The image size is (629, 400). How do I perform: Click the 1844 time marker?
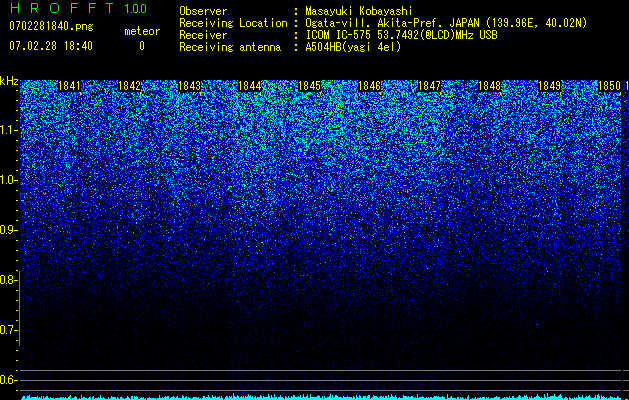click(x=250, y=86)
